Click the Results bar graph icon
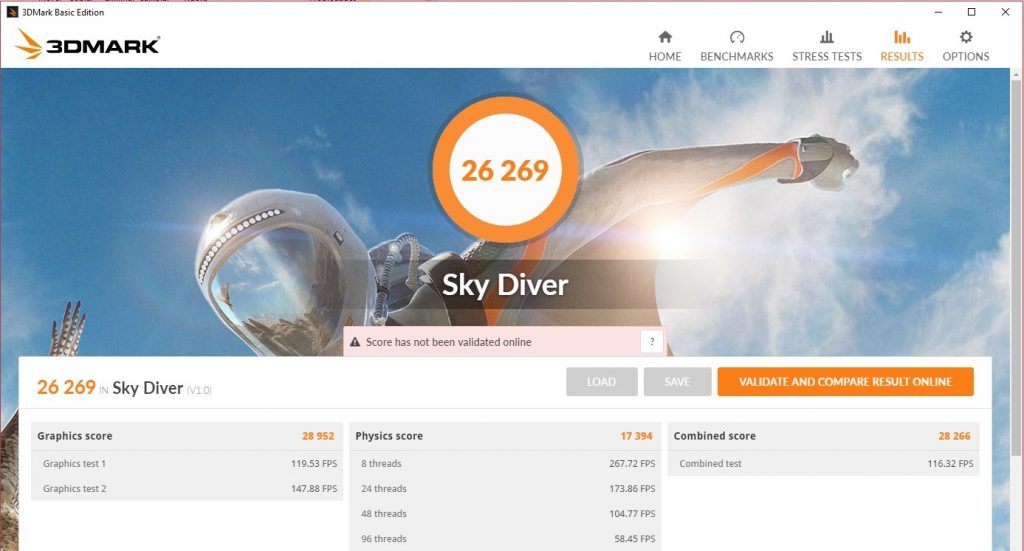Viewport: 1024px width, 551px height. click(x=902, y=37)
